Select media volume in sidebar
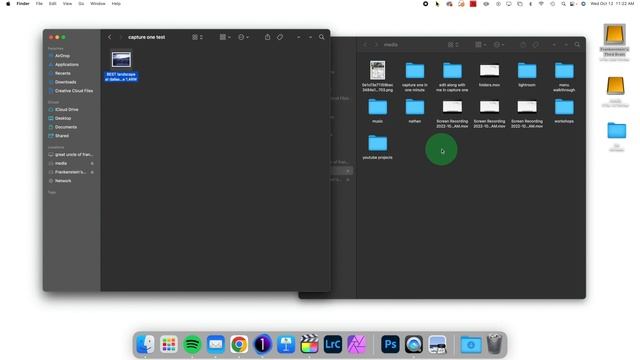Screen dimensions: 640x360 point(61,163)
